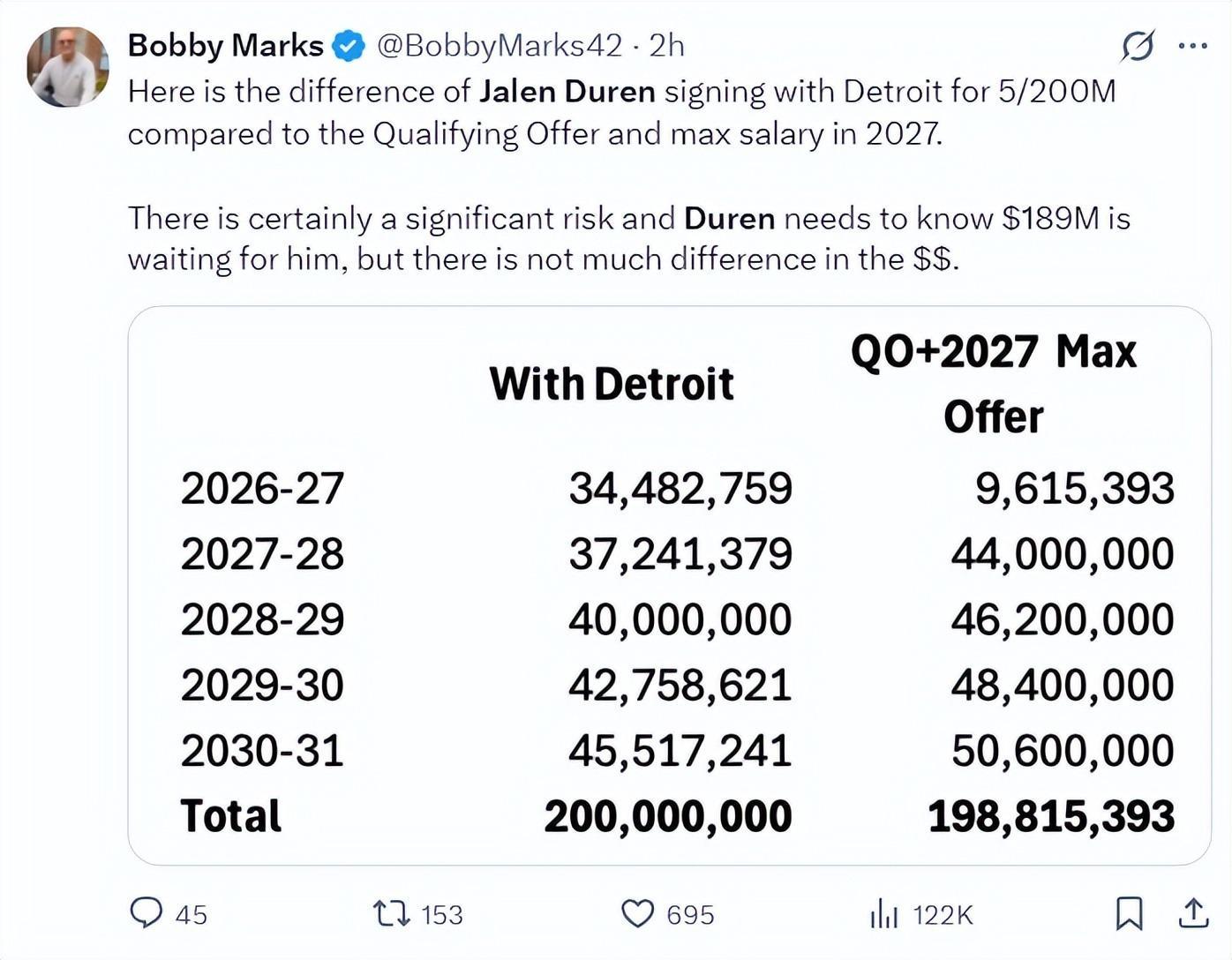Image resolution: width=1232 pixels, height=960 pixels.
Task: Click the Total row in table image
Action: point(677,816)
